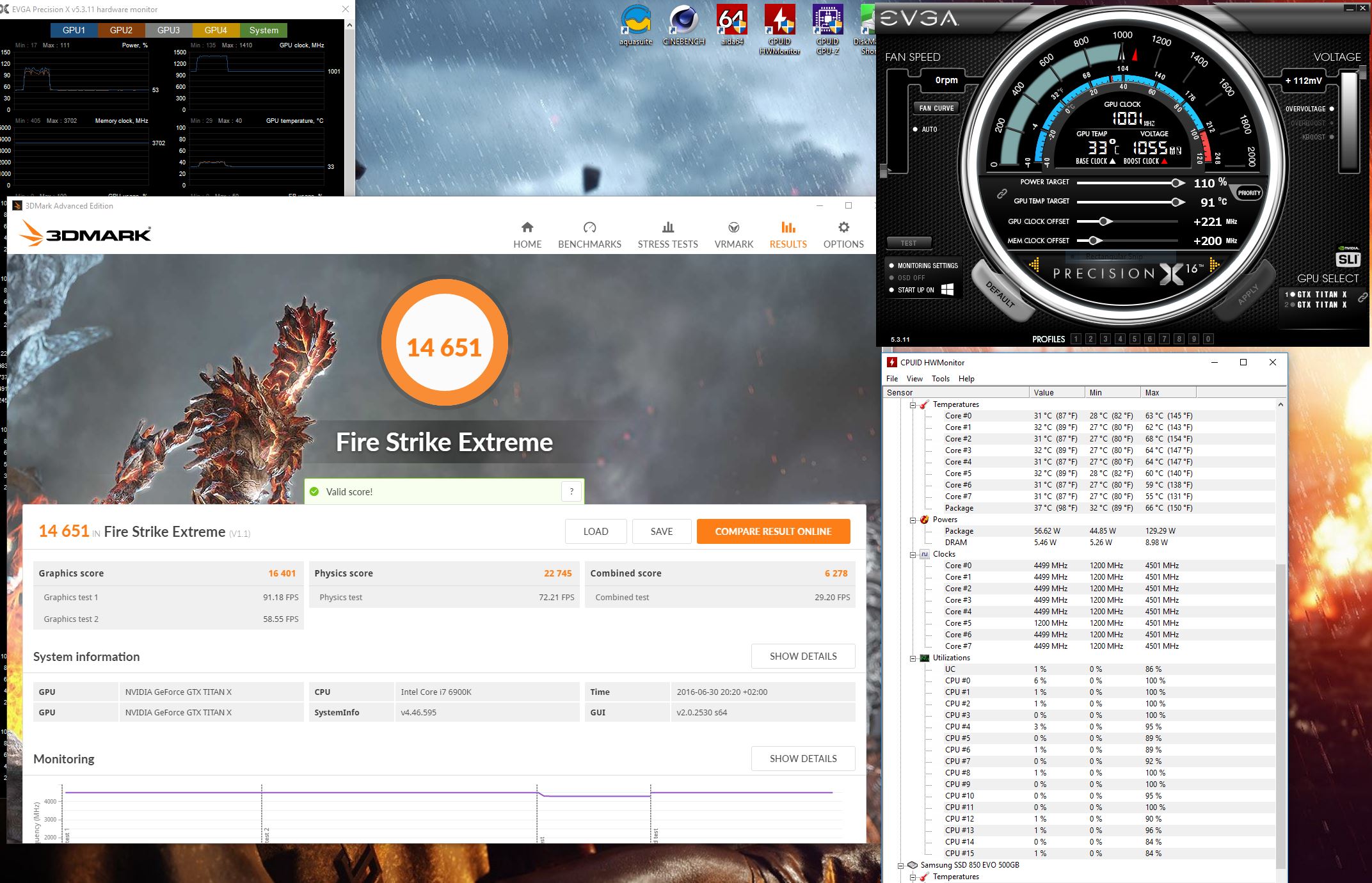
Task: Go to 3DMark Home via house icon
Action: point(527,227)
